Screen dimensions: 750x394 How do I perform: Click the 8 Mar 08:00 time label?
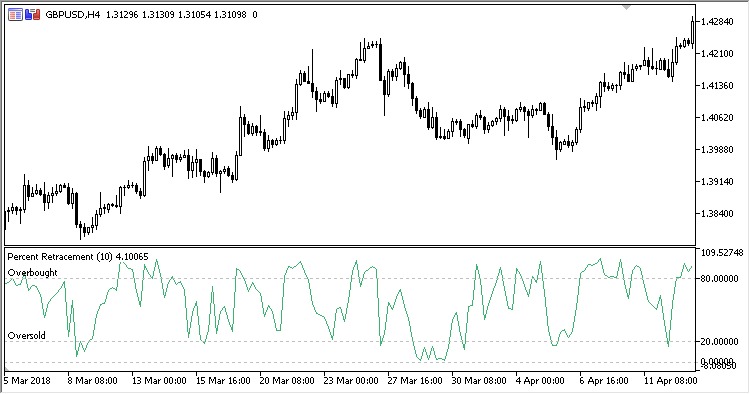tap(93, 381)
